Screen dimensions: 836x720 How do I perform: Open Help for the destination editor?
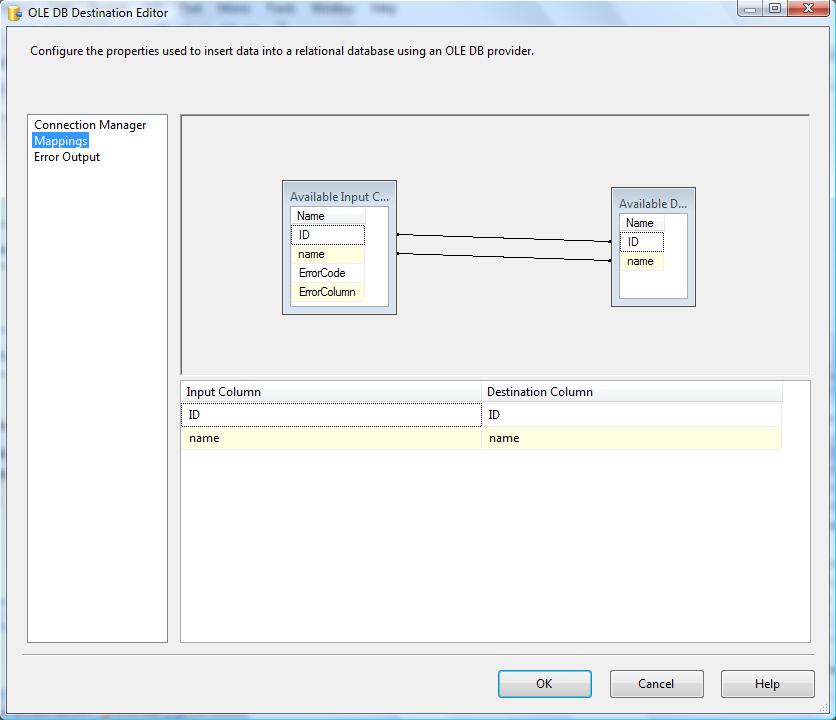(x=767, y=684)
